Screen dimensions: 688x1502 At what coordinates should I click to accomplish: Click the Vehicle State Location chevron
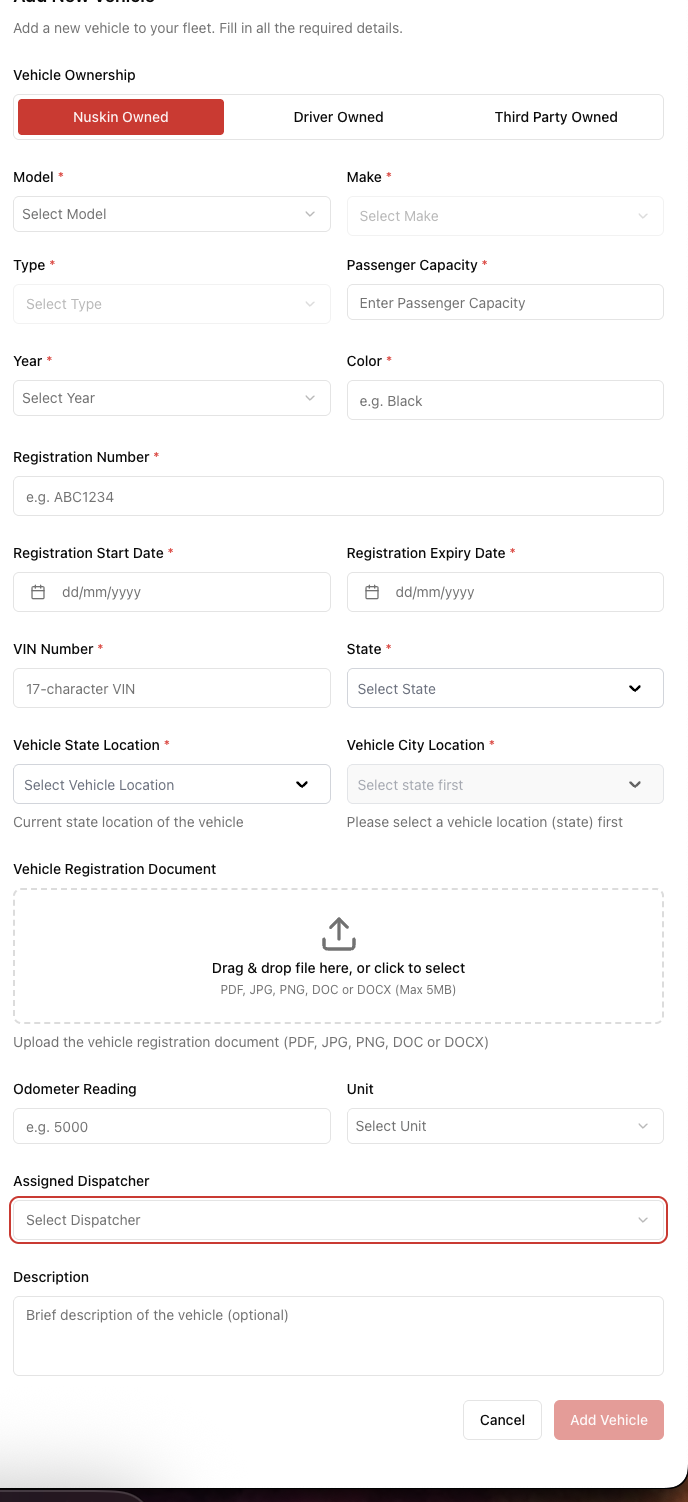302,785
